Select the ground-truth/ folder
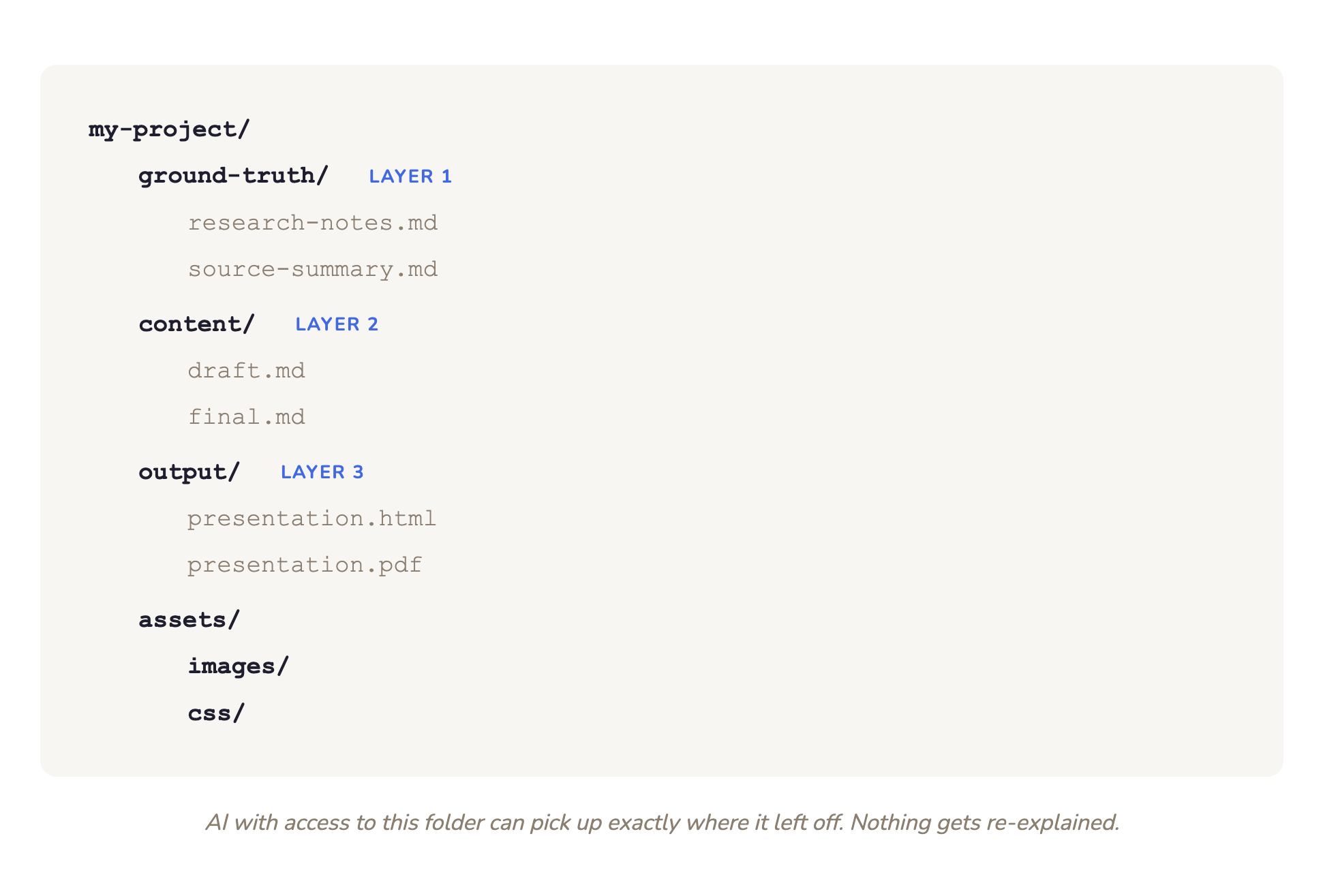The height and width of the screenshot is (896, 1323). (233, 176)
